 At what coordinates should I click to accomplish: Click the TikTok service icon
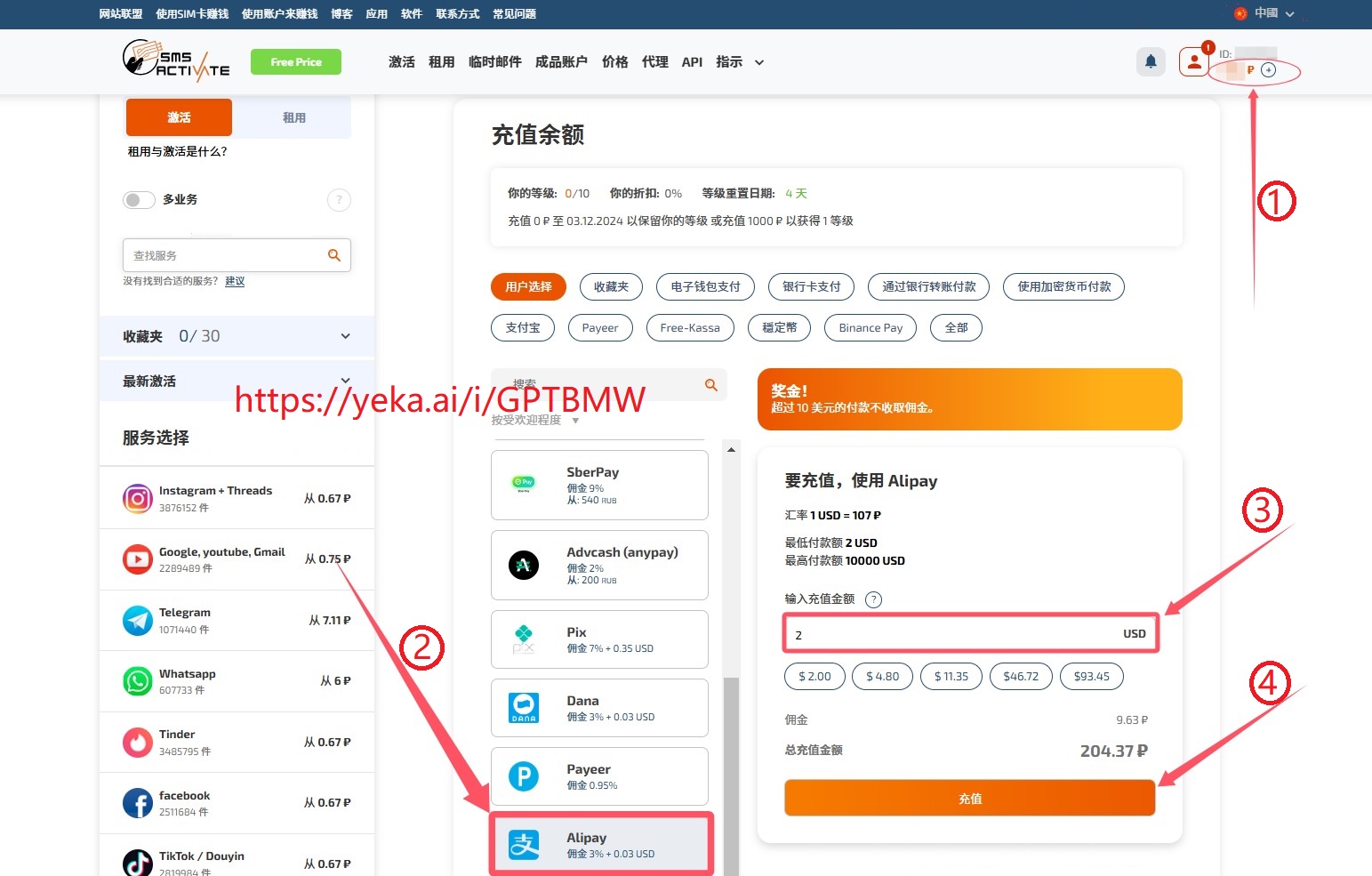coord(138,863)
